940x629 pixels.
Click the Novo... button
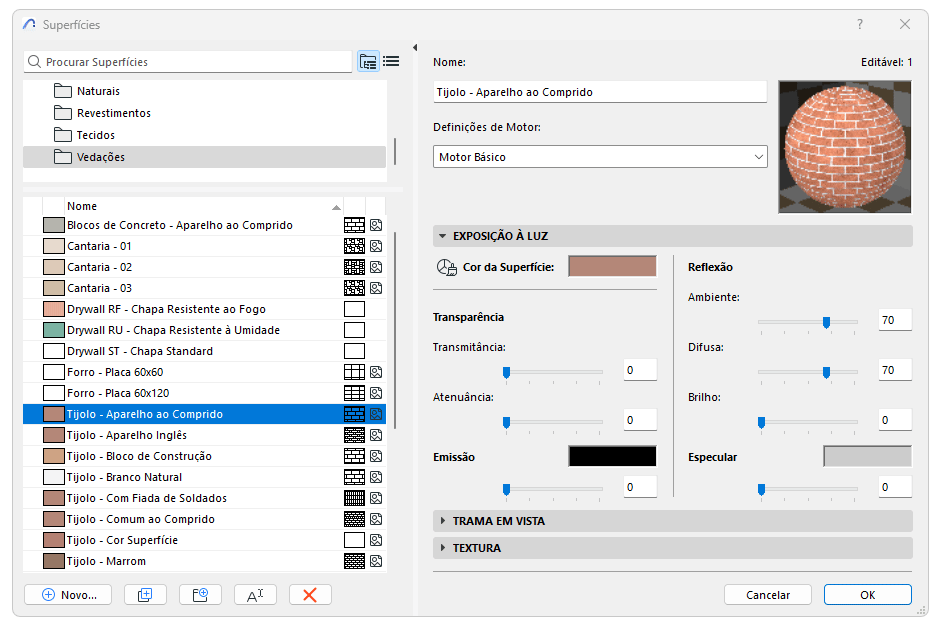click(69, 595)
